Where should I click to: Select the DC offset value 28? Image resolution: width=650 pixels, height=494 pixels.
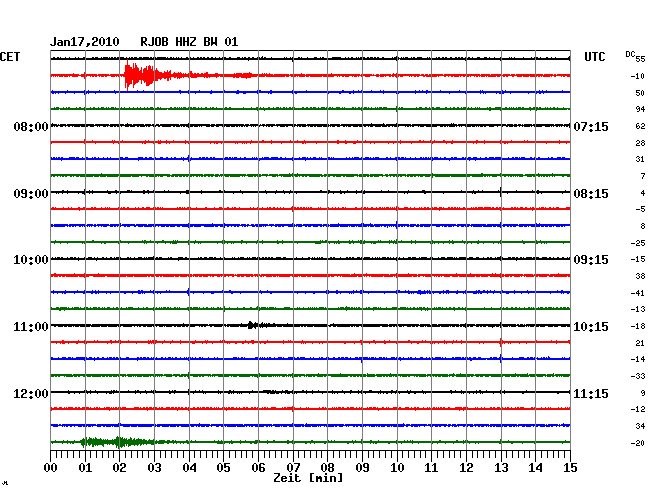640,143
